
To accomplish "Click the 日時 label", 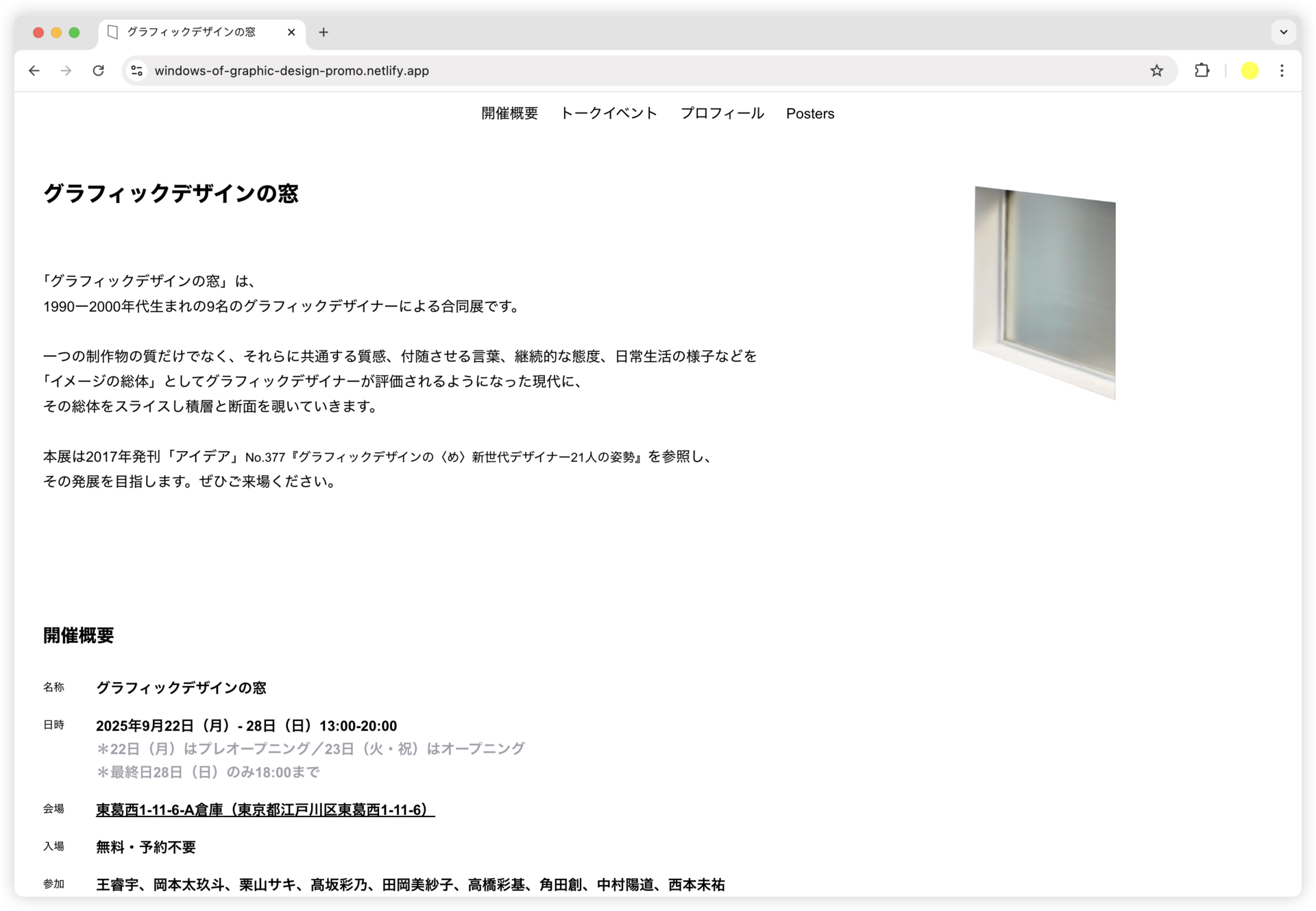I will click(x=53, y=725).
